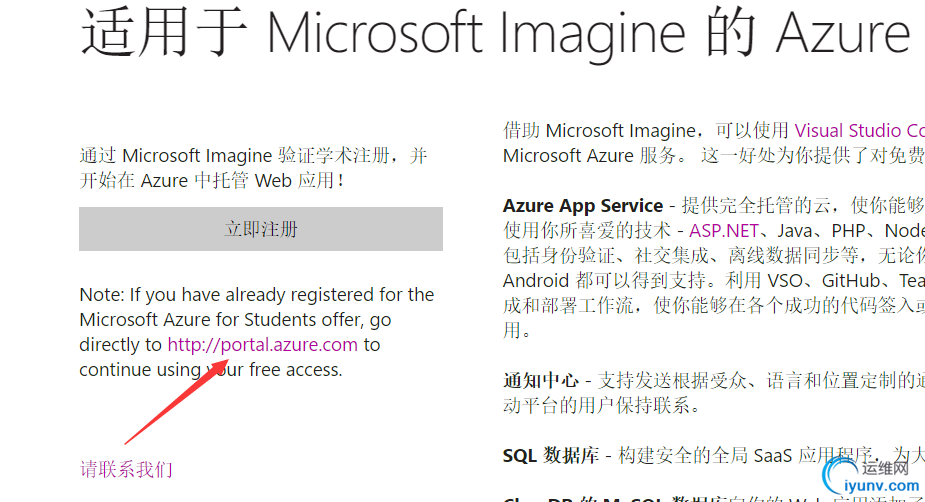The image size is (925, 502).
Task: Select the 通知中心 heading
Action: pos(540,380)
